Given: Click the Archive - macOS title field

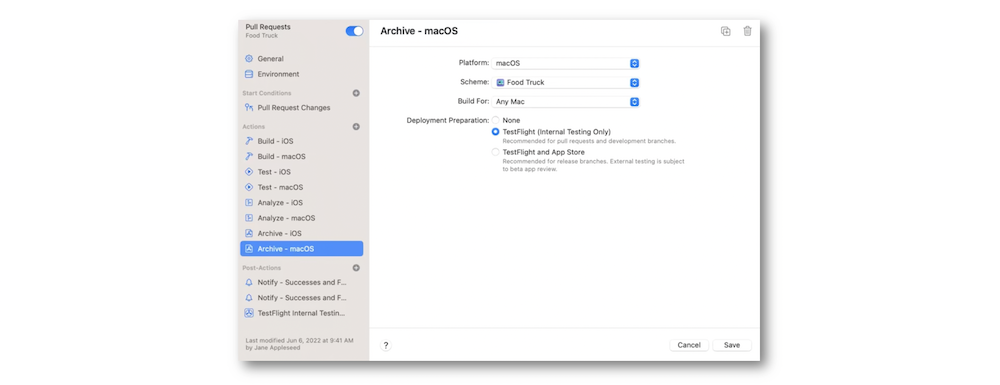Looking at the screenshot, I should tap(419, 31).
